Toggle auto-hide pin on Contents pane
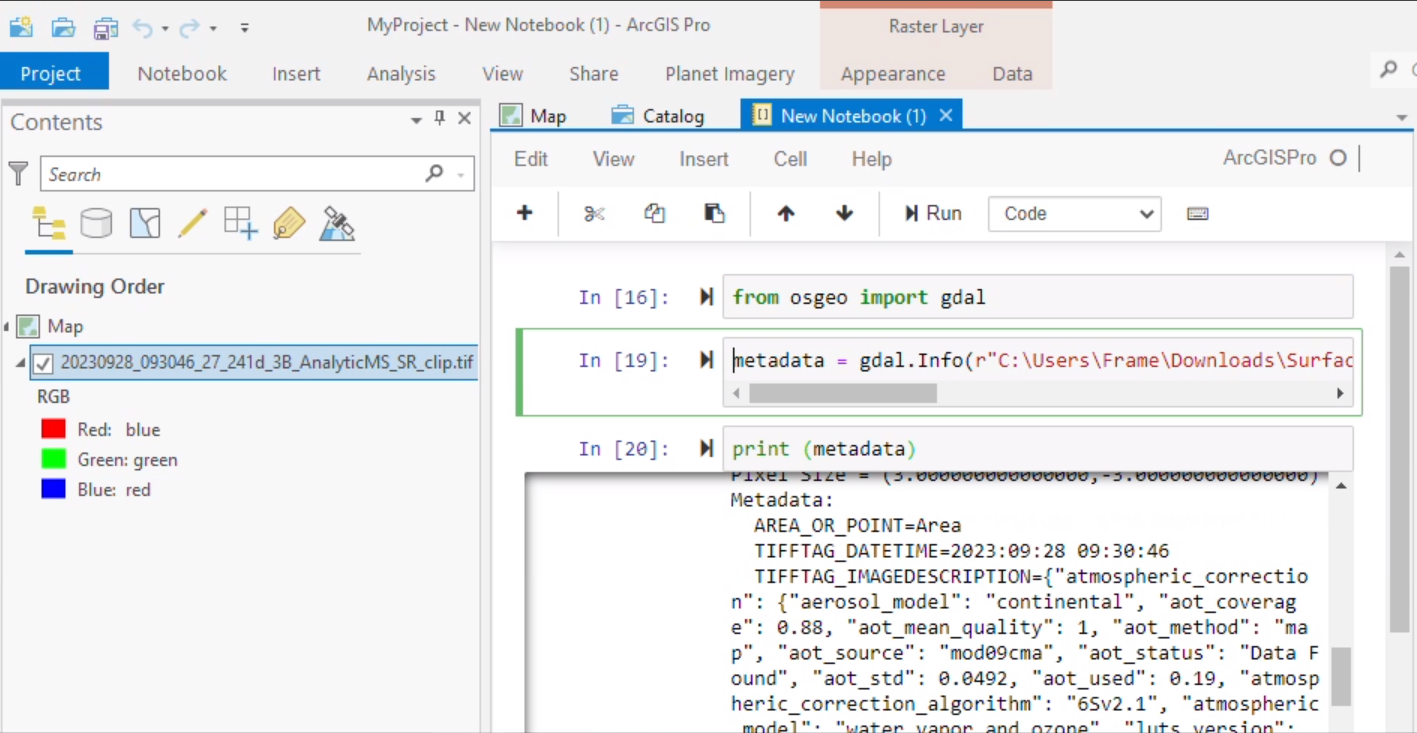This screenshot has width=1417, height=733. pos(440,119)
